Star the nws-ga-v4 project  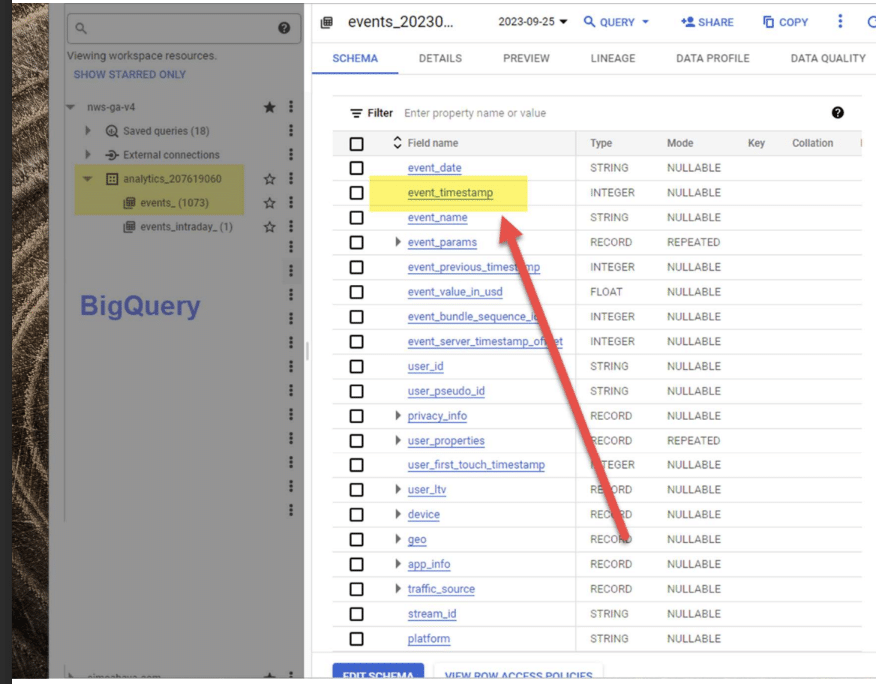269,107
